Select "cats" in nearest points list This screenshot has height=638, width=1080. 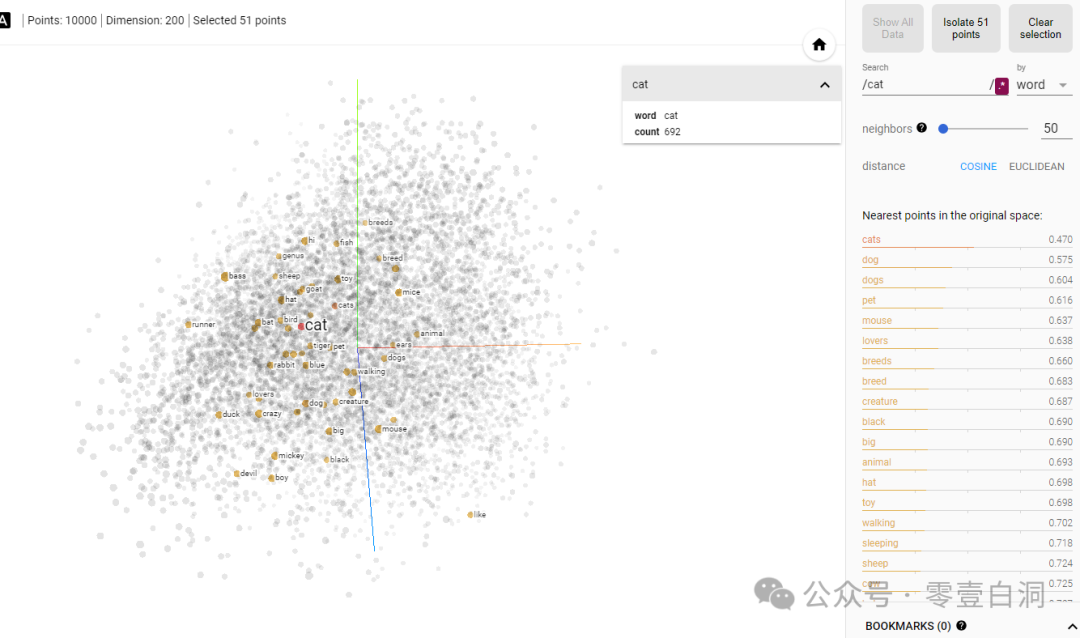coord(872,240)
